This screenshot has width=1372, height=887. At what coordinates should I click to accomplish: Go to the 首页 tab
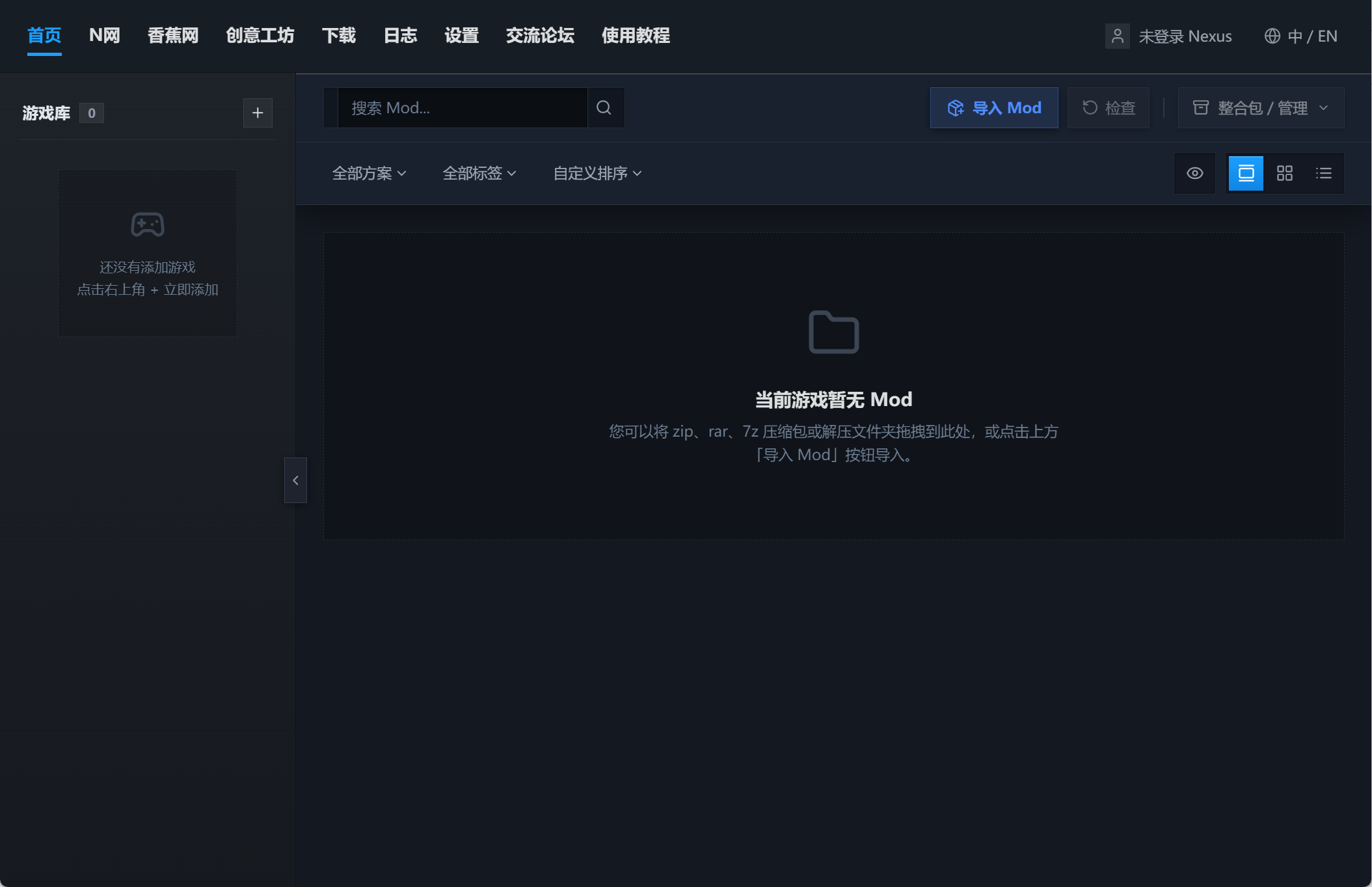[x=44, y=36]
